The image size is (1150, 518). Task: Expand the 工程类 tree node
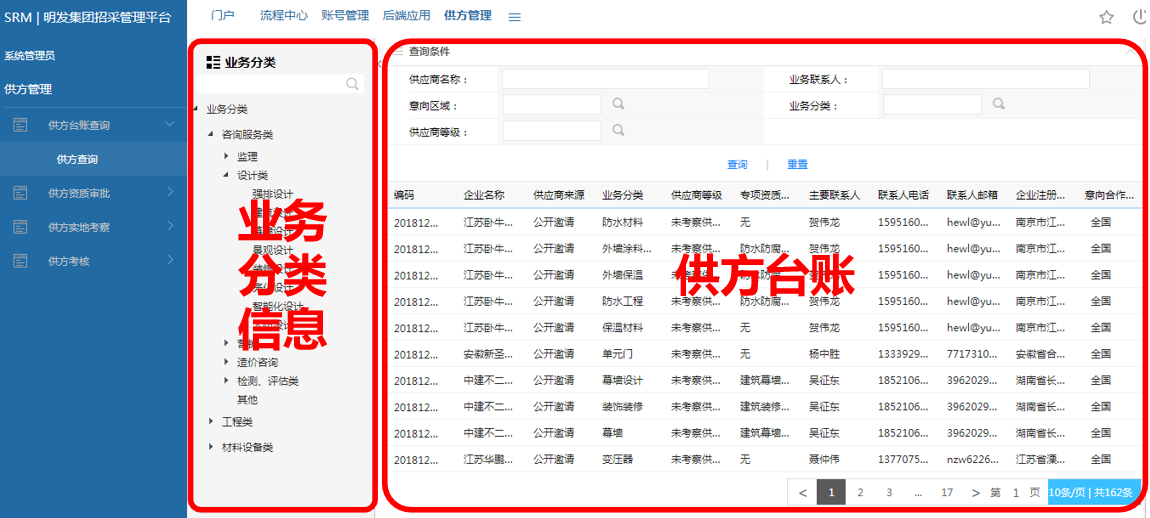pos(211,422)
